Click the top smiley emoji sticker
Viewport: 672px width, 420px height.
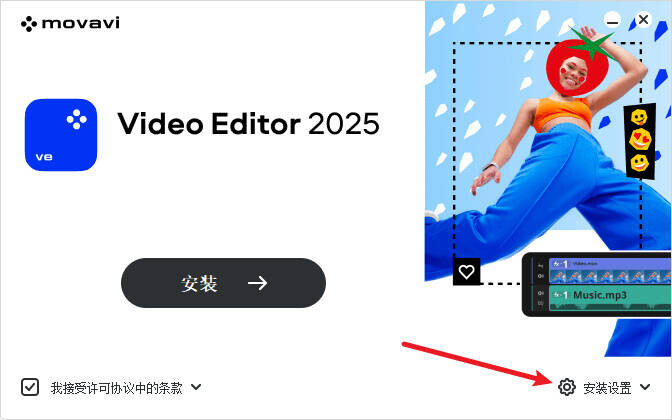[639, 117]
